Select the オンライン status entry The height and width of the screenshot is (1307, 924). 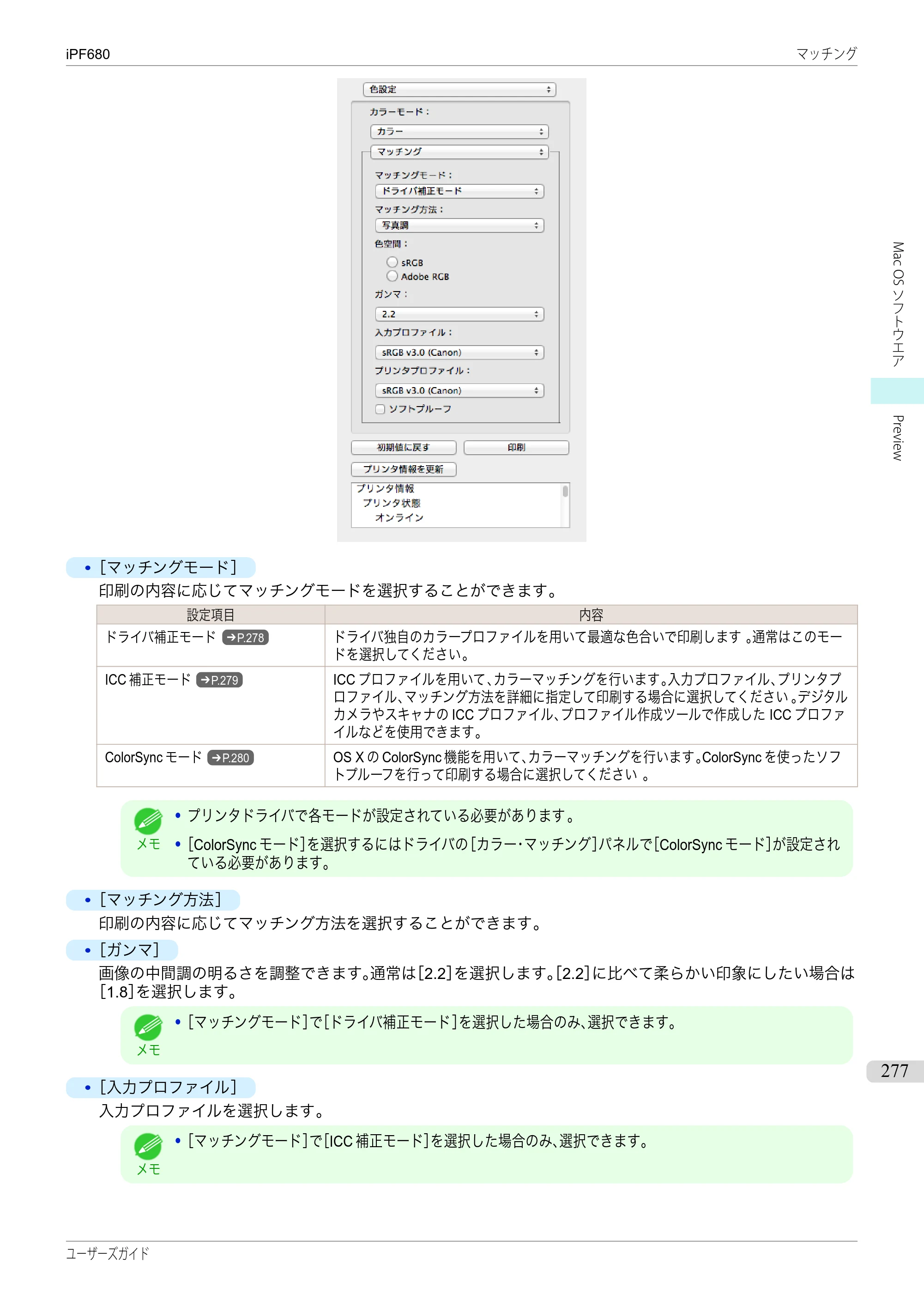pyautogui.click(x=399, y=517)
